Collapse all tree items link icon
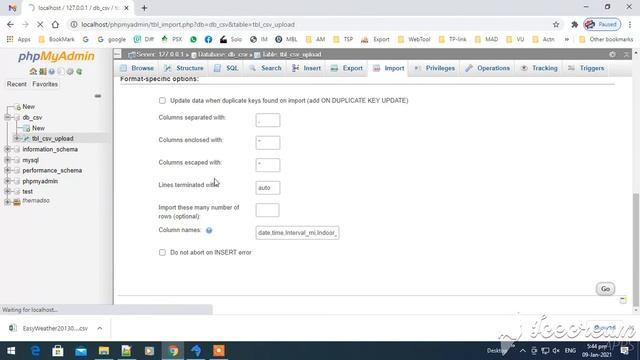 (x=98, y=96)
